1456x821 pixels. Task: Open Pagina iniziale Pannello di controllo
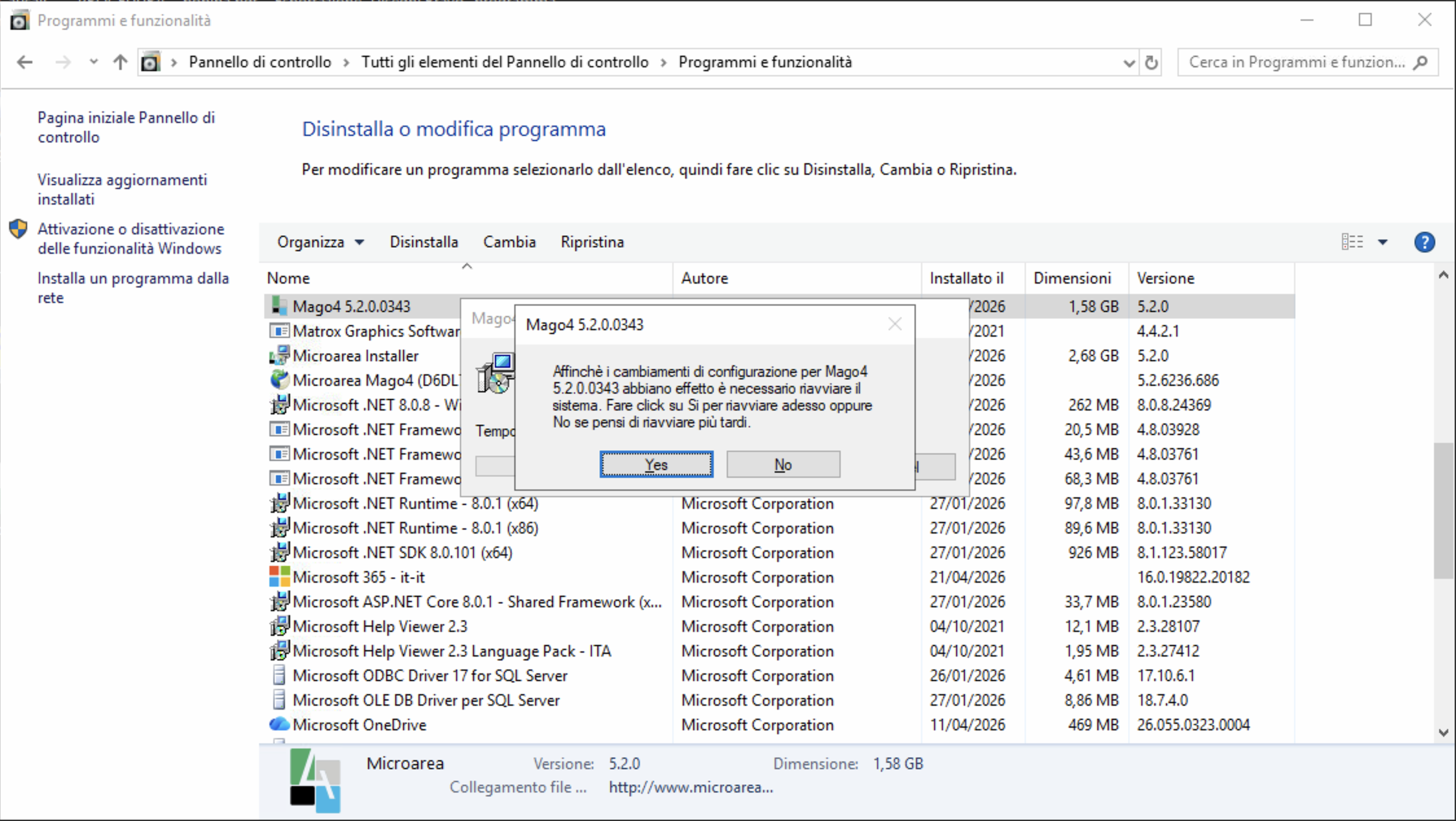[126, 127]
